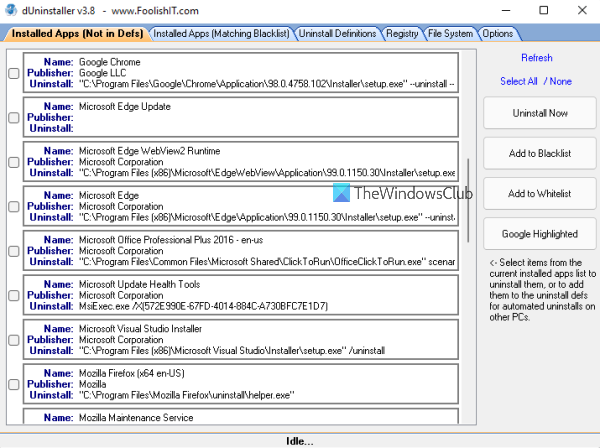This screenshot has width=600, height=448.
Task: Switch to Installed Apps (Matching Blacklist) tab
Action: (x=221, y=34)
